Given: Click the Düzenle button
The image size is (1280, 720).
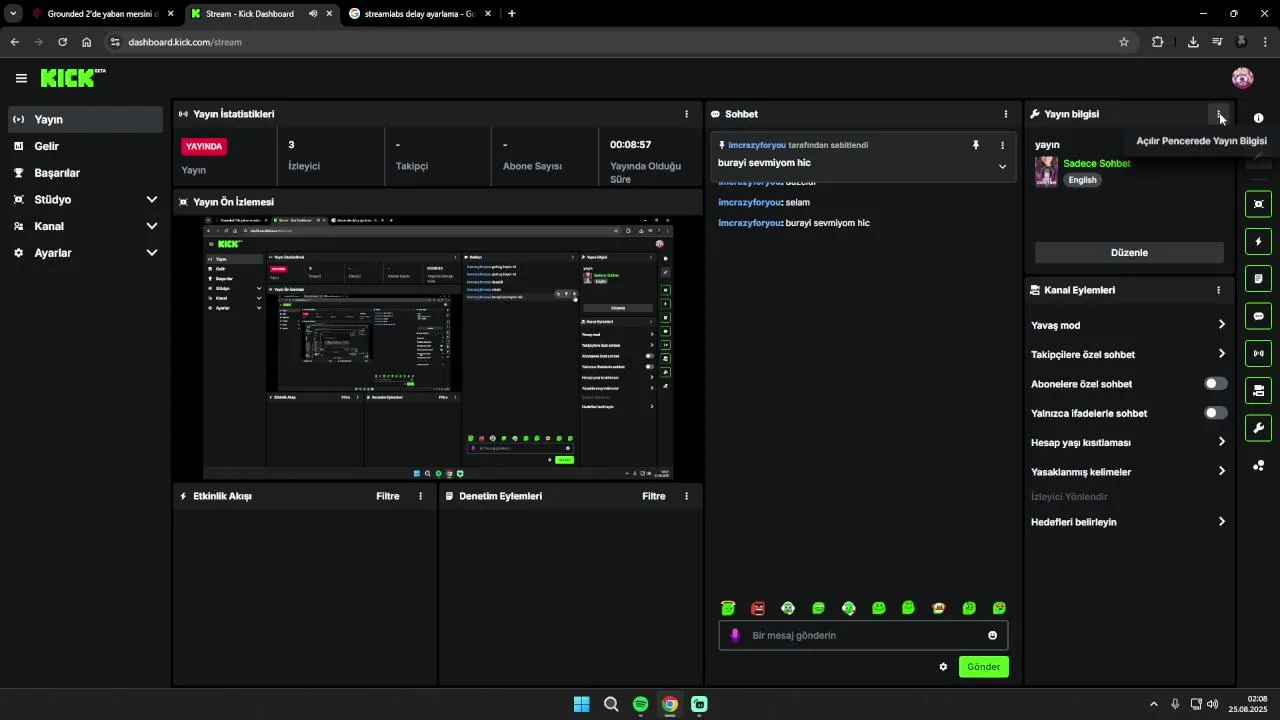Looking at the screenshot, I should pyautogui.click(x=1129, y=253).
